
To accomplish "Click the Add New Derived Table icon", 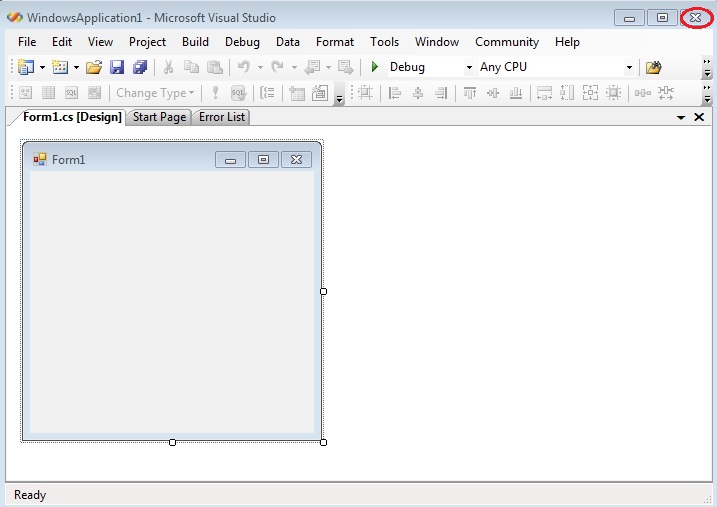I will [320, 93].
